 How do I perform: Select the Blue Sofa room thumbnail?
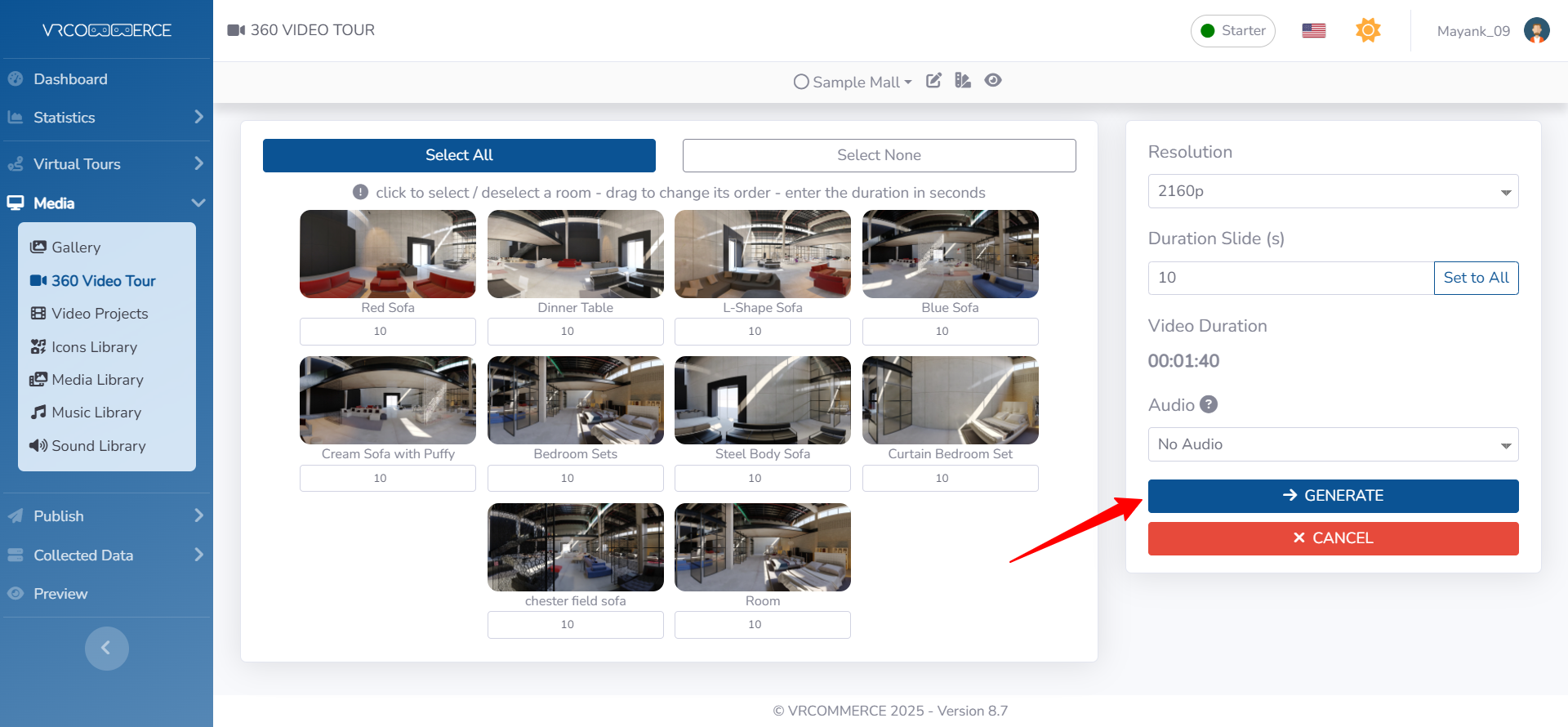point(950,254)
